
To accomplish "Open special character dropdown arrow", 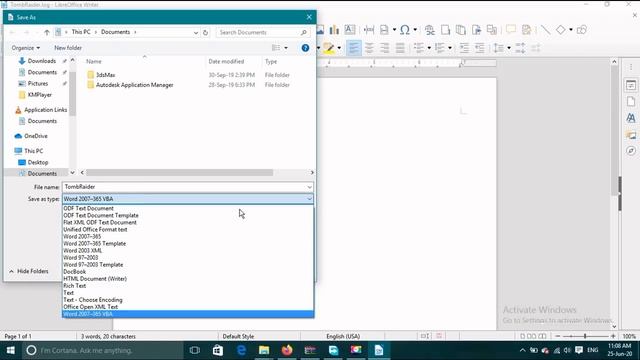I will (415, 29).
